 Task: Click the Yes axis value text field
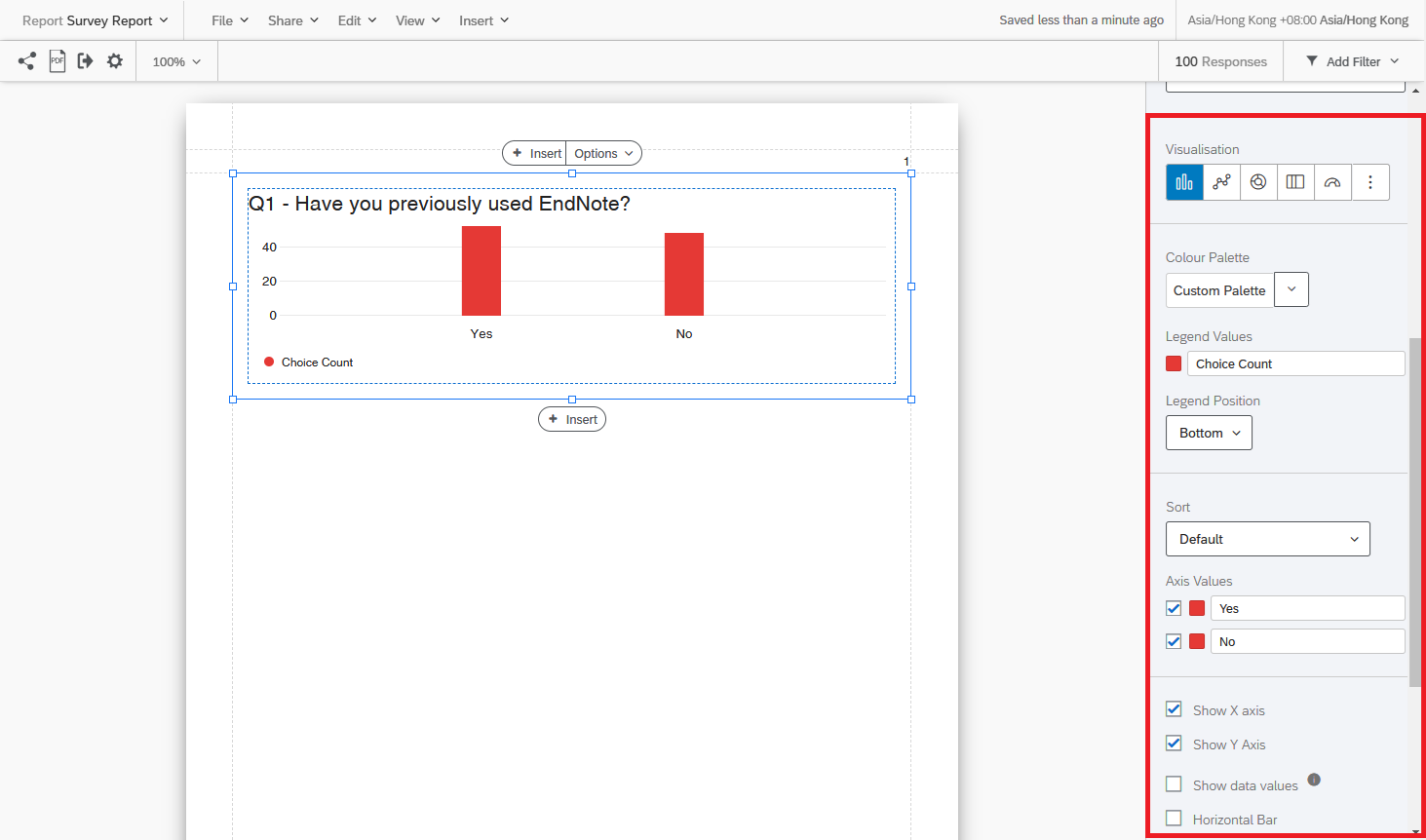[x=1306, y=608]
